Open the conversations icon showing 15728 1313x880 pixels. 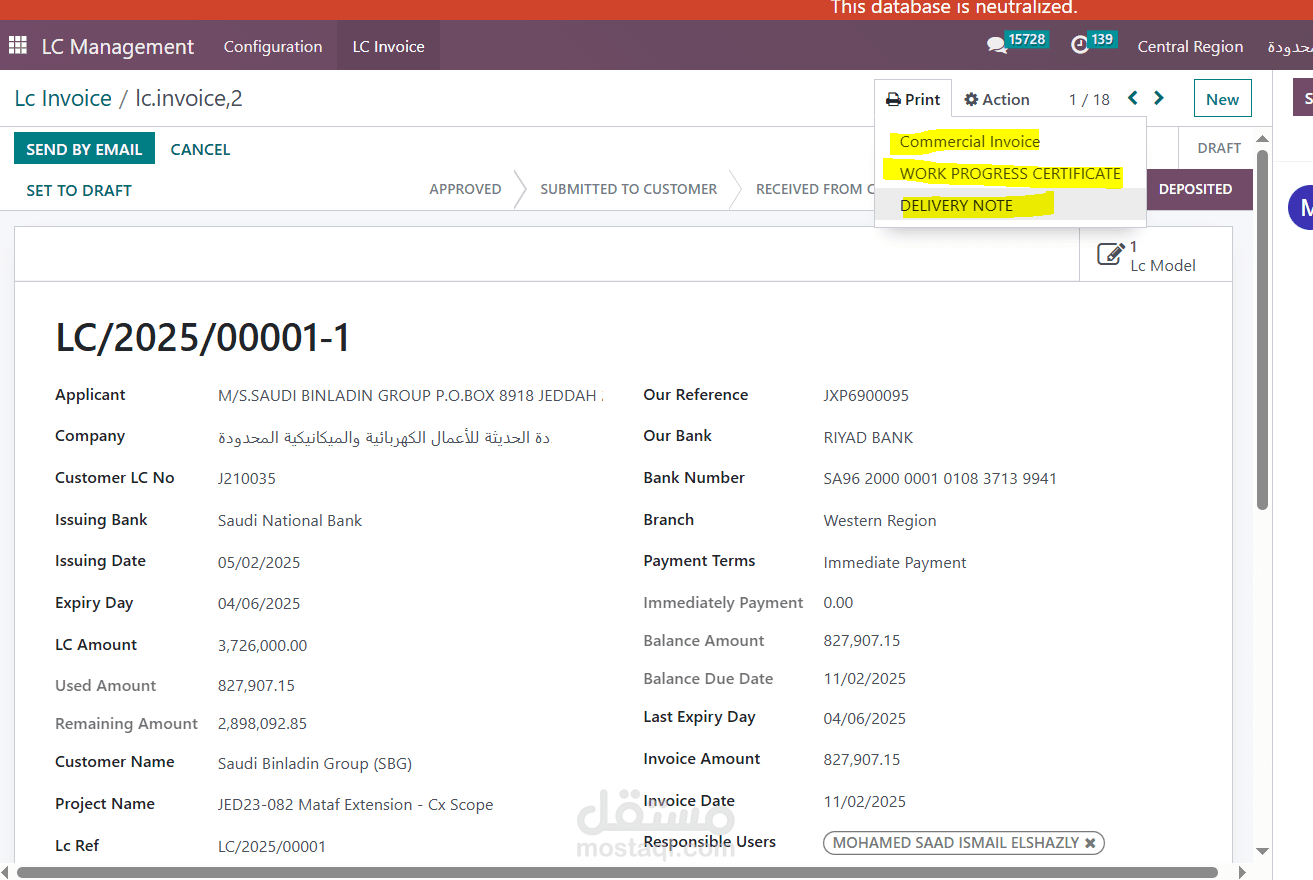click(1016, 43)
